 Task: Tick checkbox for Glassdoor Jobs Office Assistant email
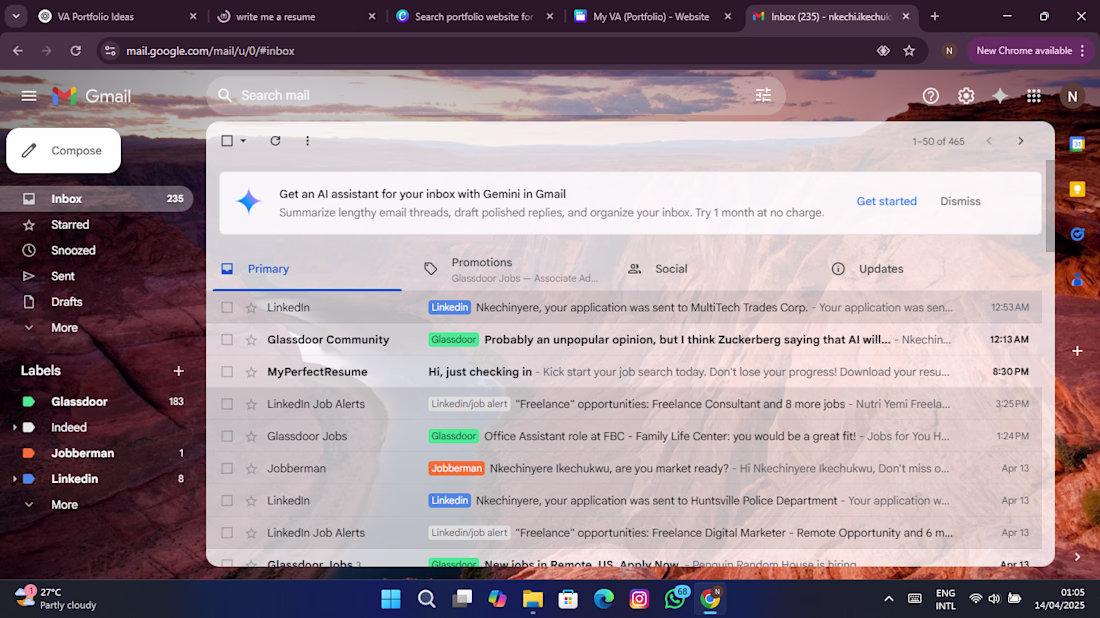click(x=227, y=436)
